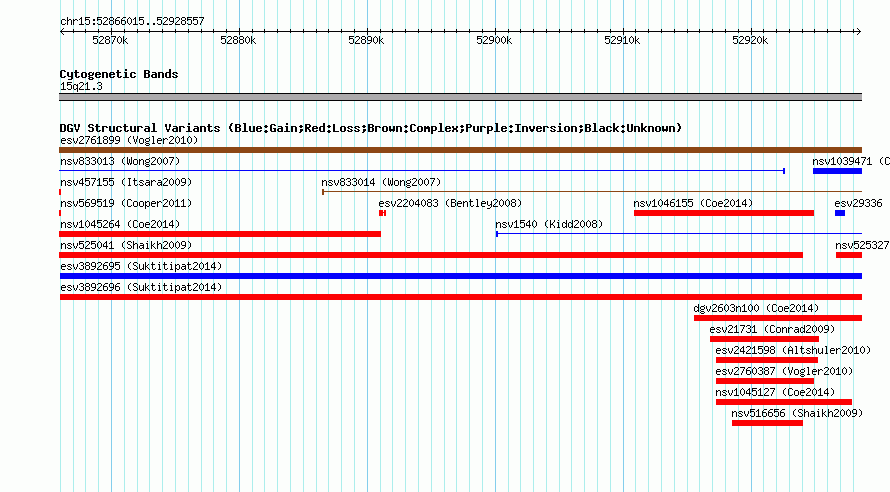The height and width of the screenshot is (492, 890).
Task: Click the 52880k ruler position
Action: (x=238, y=40)
